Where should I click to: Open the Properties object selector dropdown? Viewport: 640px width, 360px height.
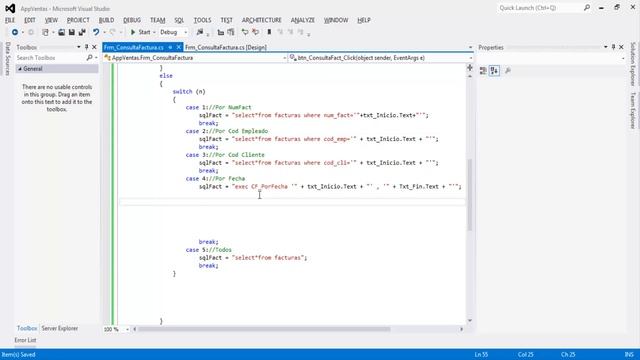pos(623,58)
